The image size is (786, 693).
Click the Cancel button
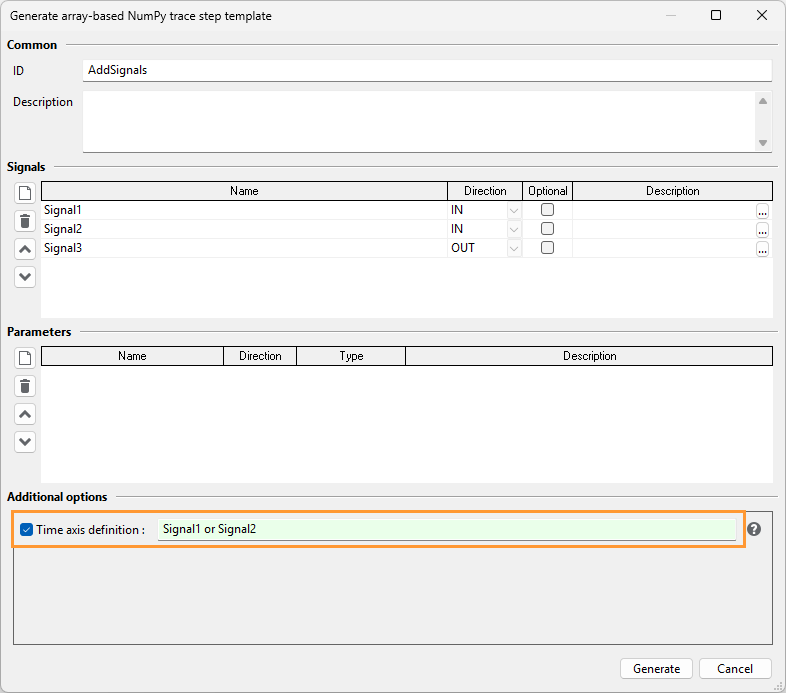735,668
